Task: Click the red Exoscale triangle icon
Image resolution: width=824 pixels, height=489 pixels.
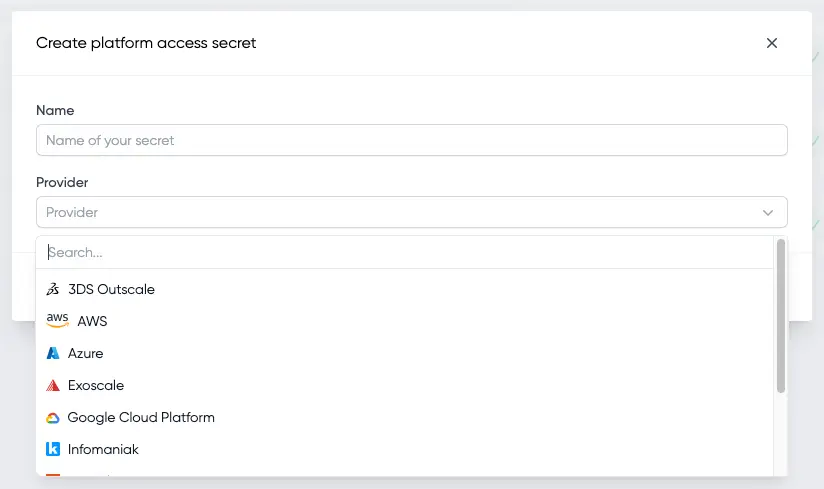Action: click(53, 386)
